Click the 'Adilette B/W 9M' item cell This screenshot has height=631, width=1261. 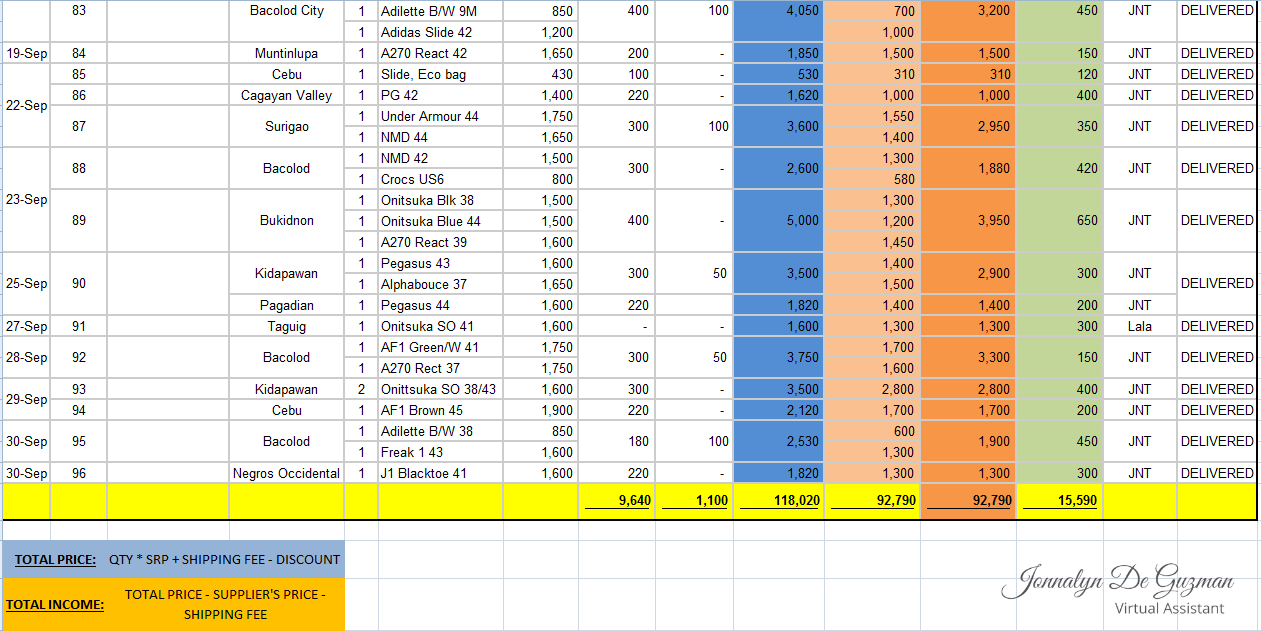pyautogui.click(x=440, y=11)
